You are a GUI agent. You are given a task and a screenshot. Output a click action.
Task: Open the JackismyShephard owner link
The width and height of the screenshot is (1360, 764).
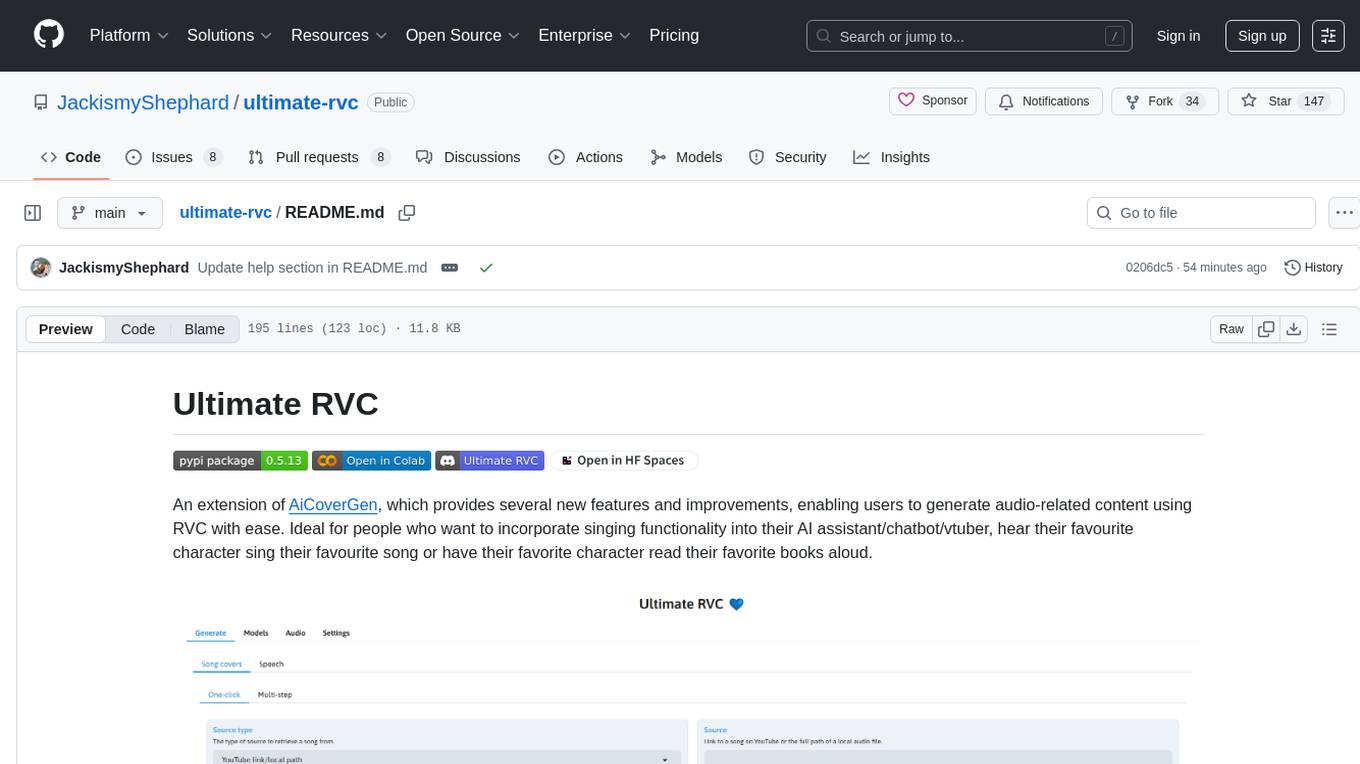[x=143, y=102]
